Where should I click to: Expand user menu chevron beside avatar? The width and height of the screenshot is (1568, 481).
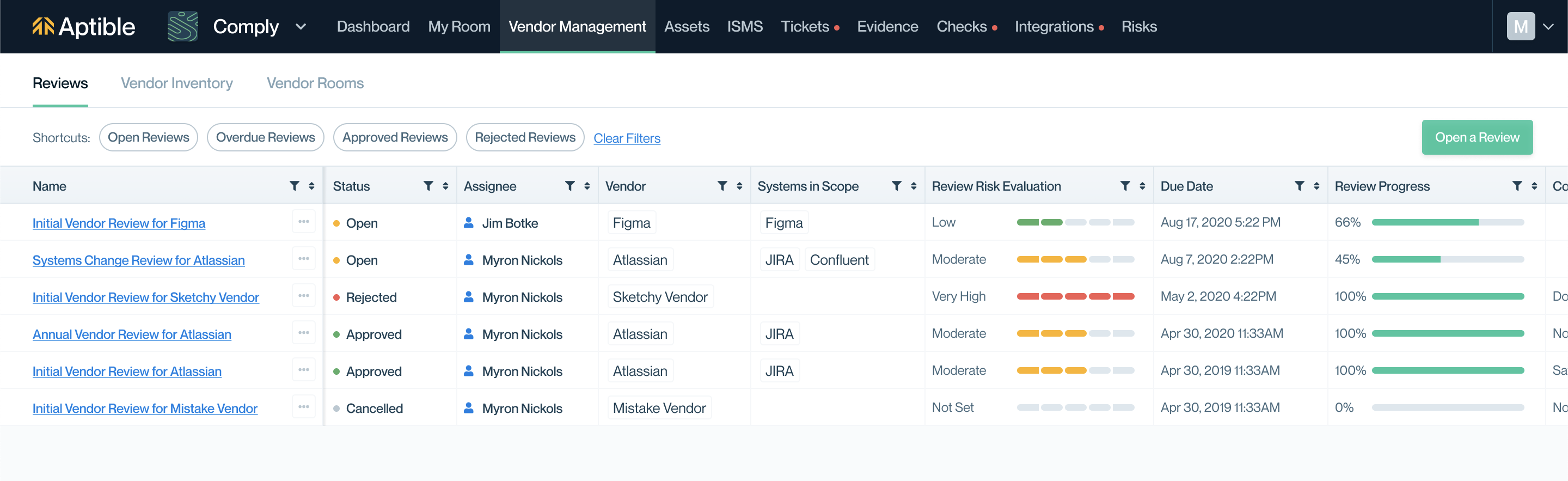(1548, 27)
